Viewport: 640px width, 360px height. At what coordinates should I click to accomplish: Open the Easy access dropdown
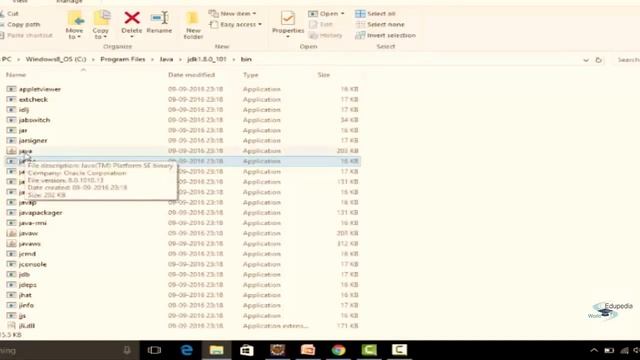236,24
